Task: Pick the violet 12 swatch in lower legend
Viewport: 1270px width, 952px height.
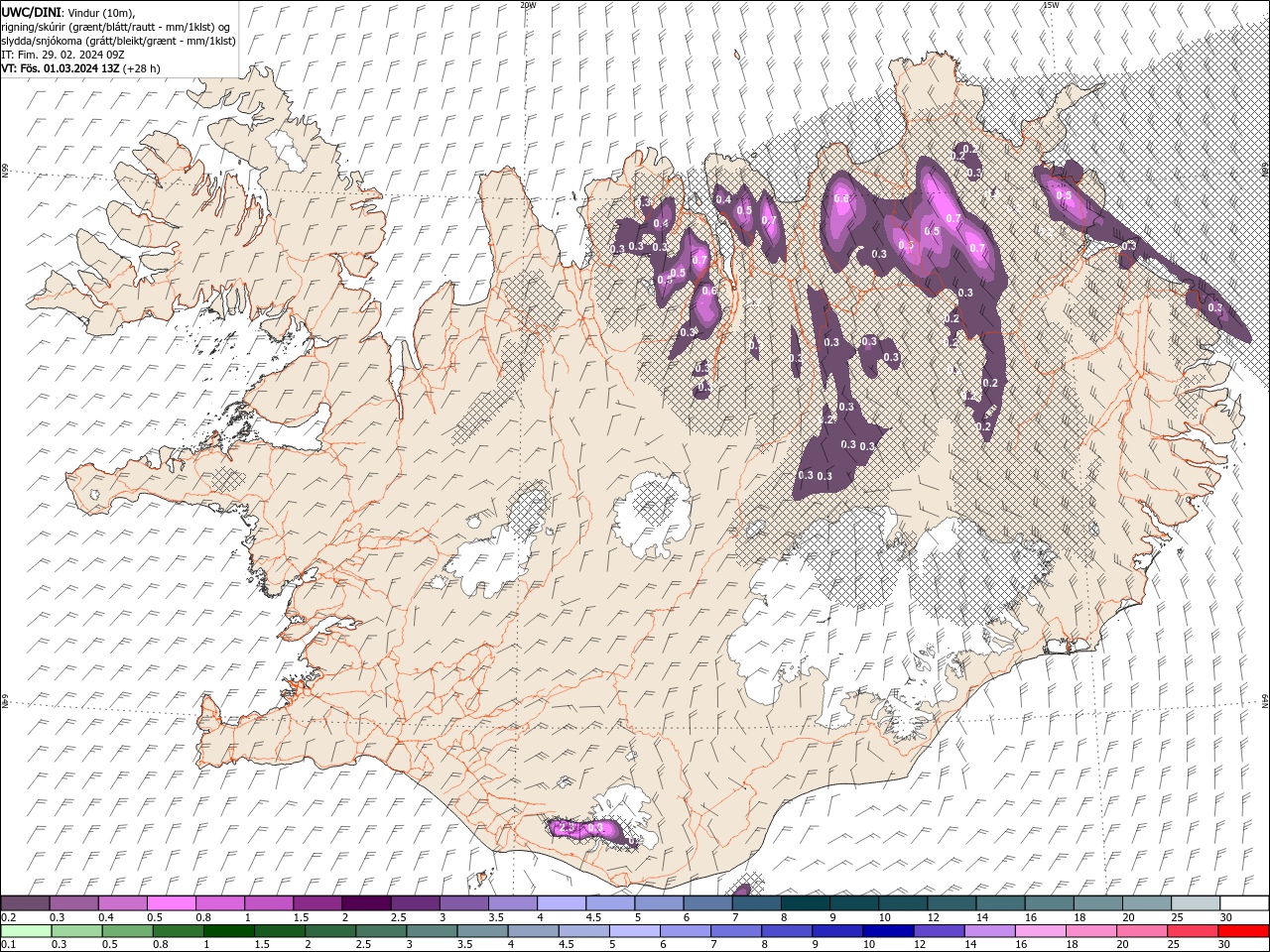Action: [939, 931]
